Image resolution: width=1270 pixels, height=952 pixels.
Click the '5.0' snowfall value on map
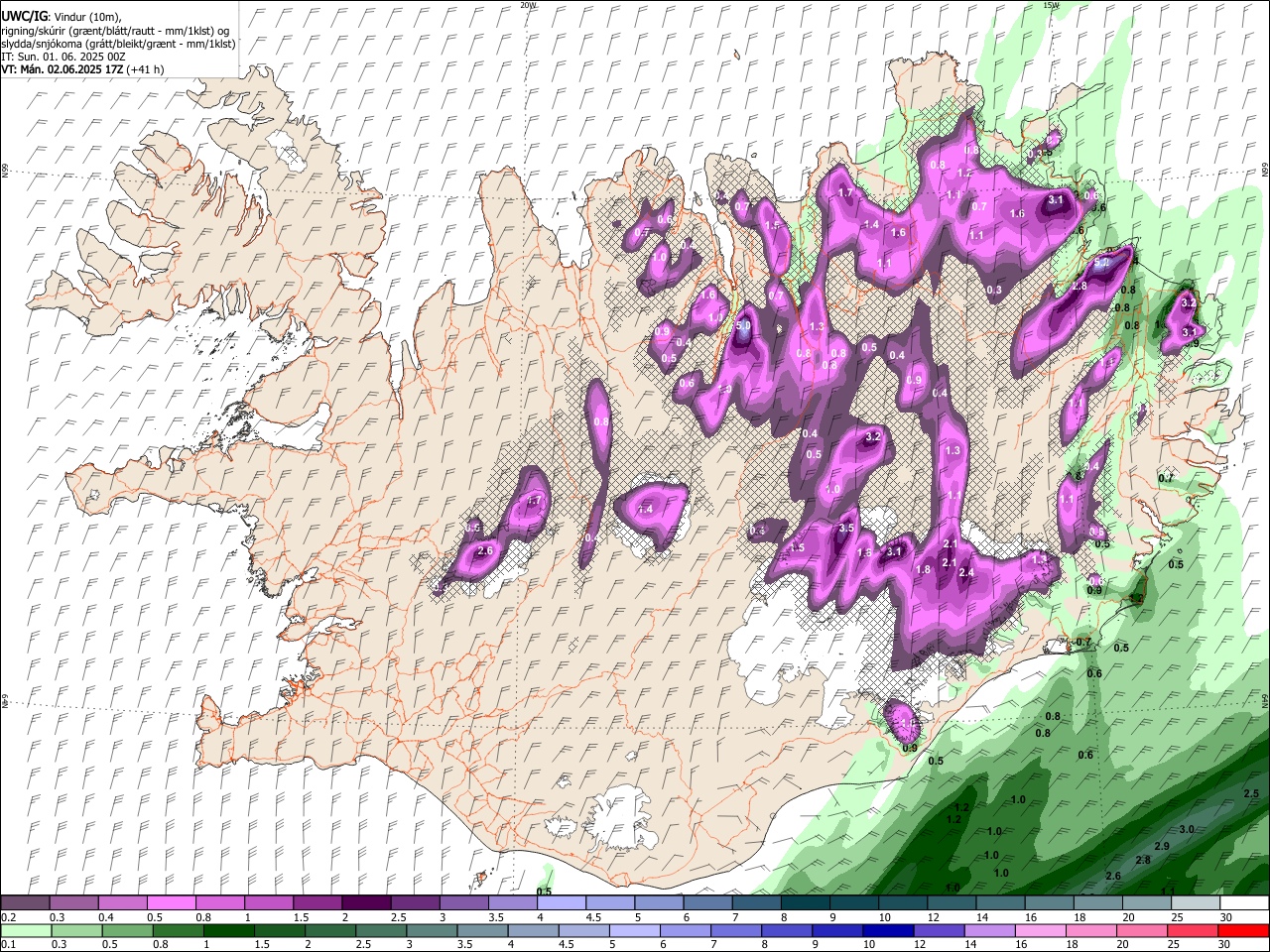point(743,325)
